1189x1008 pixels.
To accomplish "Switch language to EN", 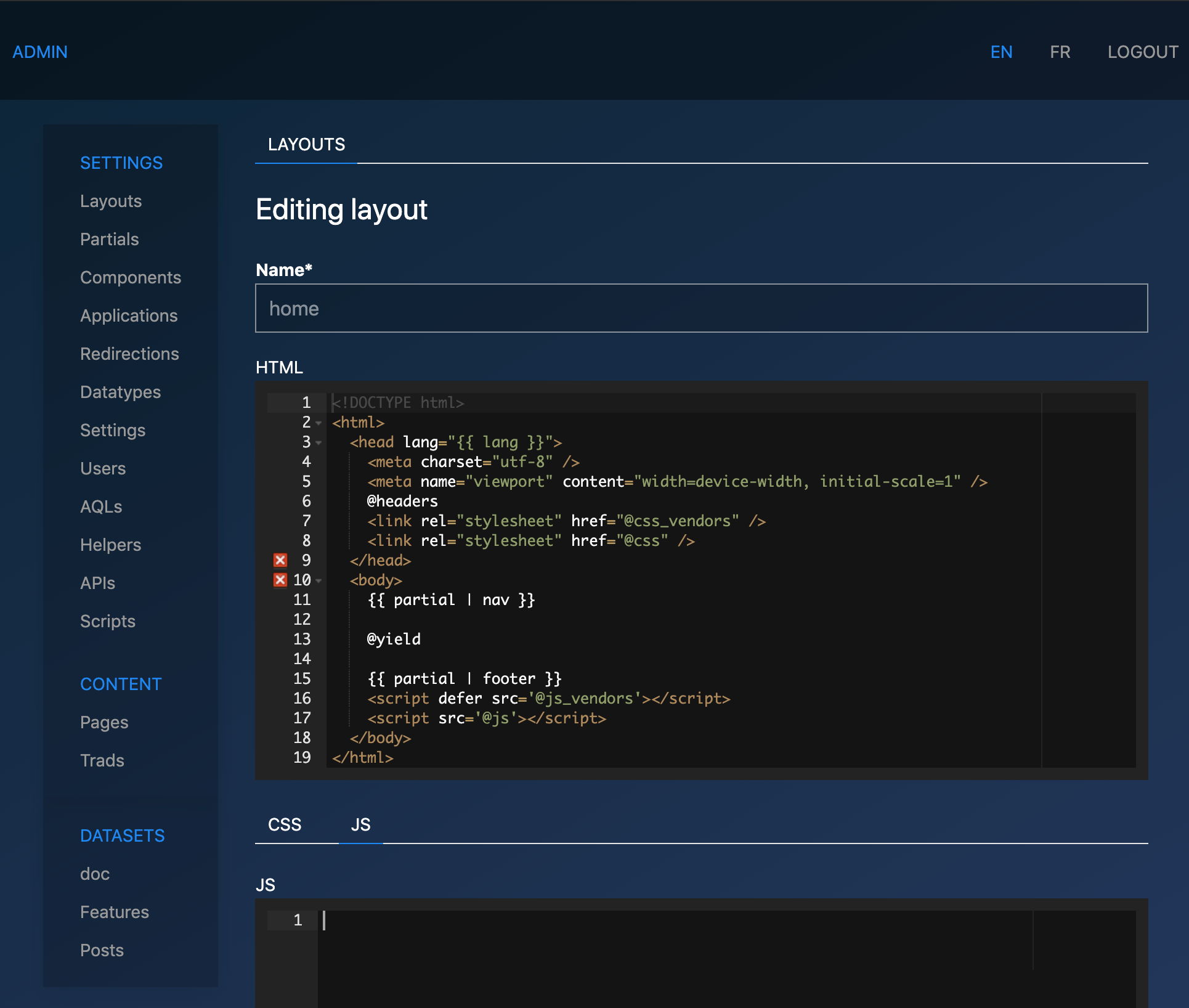I will coord(1001,52).
